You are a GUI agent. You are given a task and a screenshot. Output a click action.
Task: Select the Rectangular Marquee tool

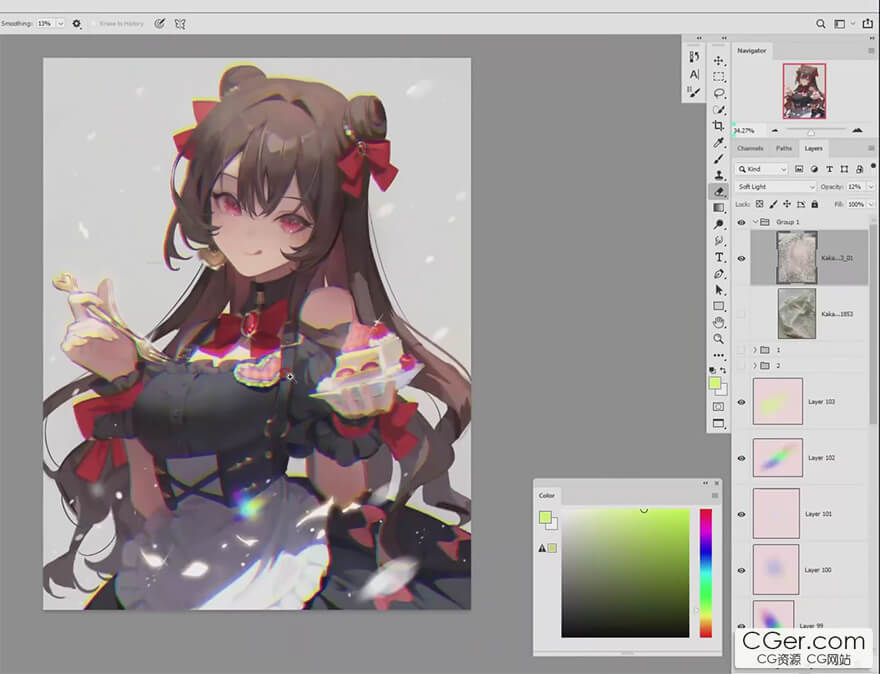718,77
